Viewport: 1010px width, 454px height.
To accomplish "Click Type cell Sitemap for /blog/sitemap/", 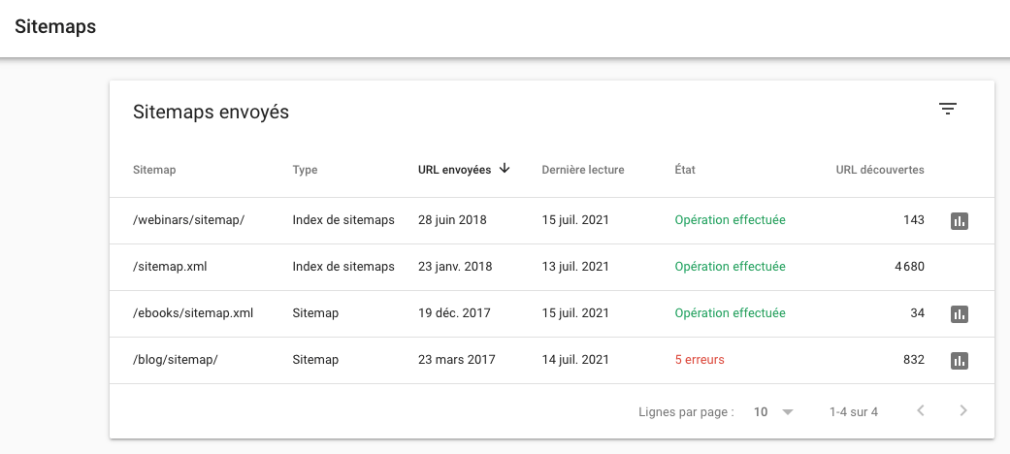I will pyautogui.click(x=316, y=360).
